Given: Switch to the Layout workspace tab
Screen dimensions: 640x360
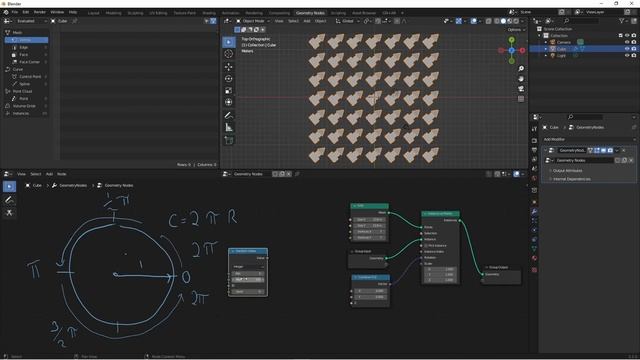Looking at the screenshot, I should (x=93, y=13).
